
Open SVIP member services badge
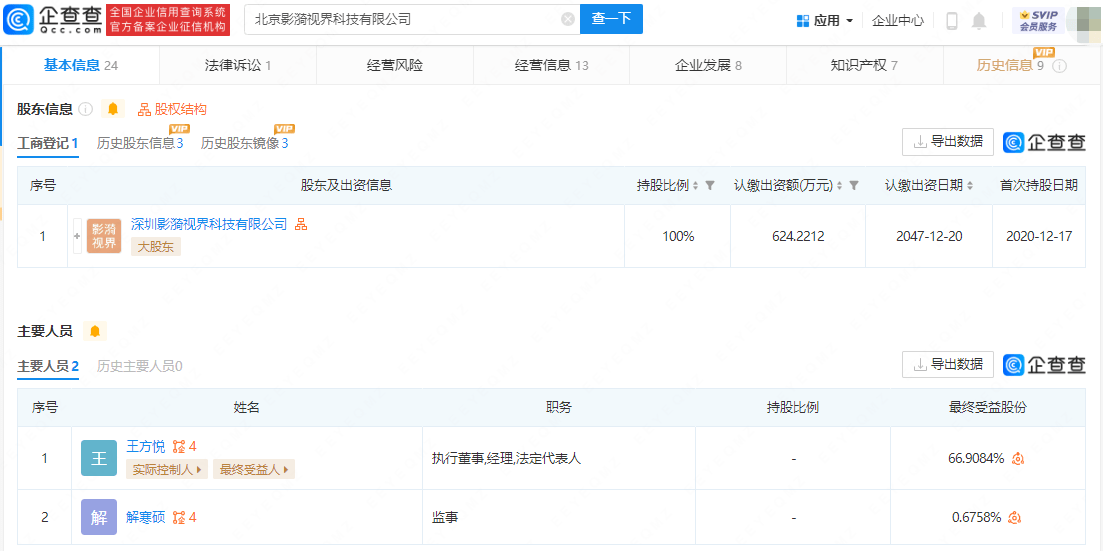pos(1038,20)
